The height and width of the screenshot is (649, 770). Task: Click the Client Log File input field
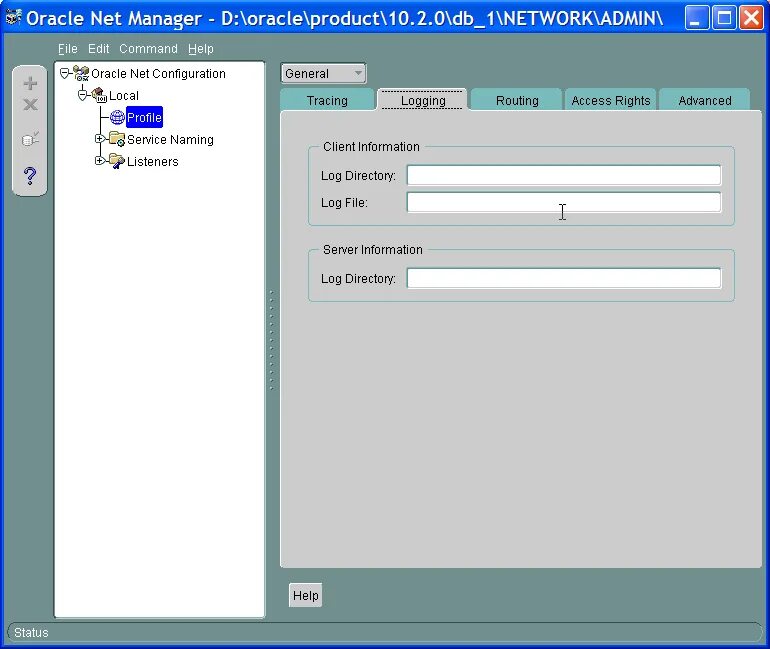564,202
